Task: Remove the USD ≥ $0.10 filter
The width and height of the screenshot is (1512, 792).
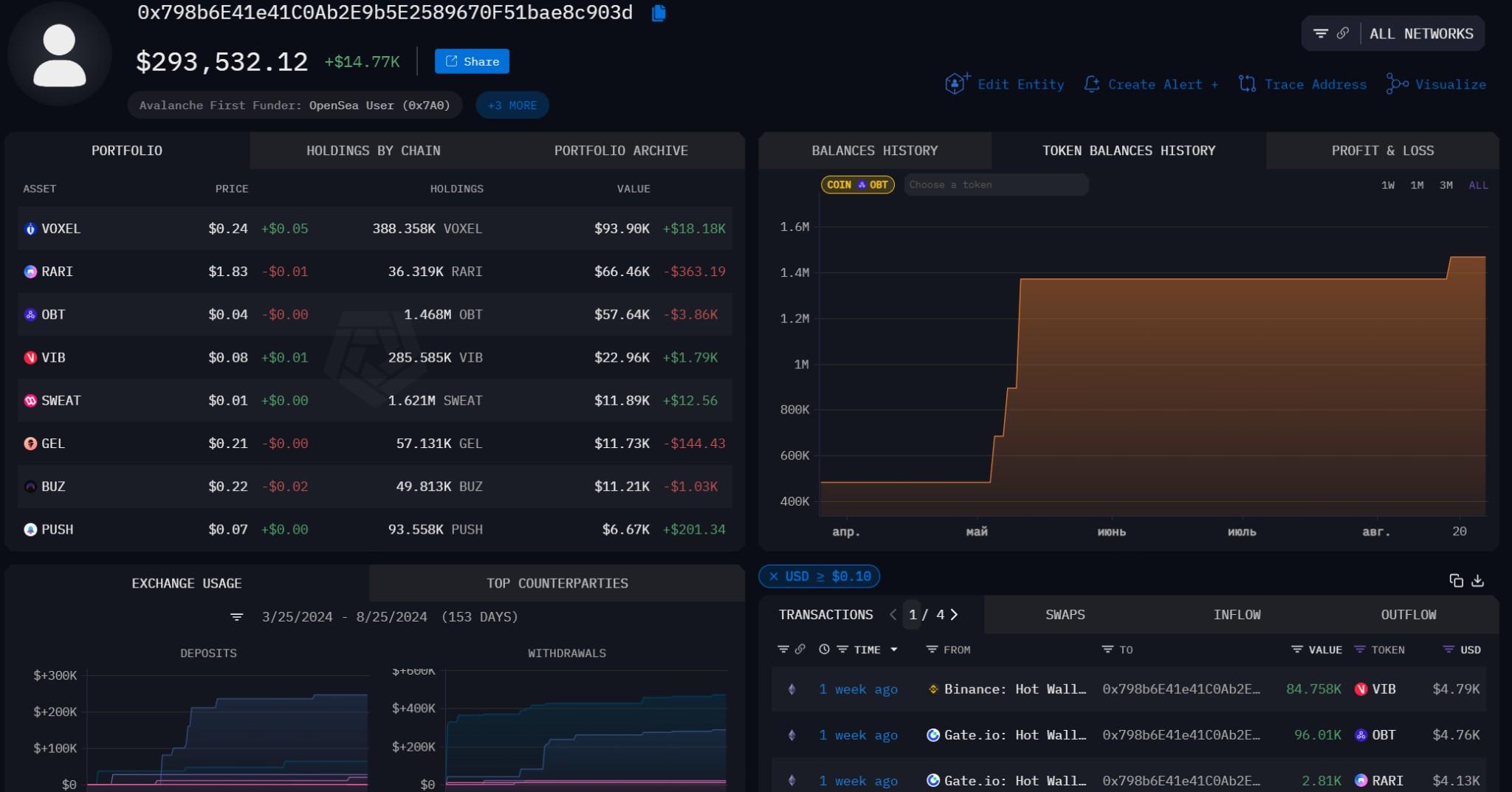Action: [774, 576]
